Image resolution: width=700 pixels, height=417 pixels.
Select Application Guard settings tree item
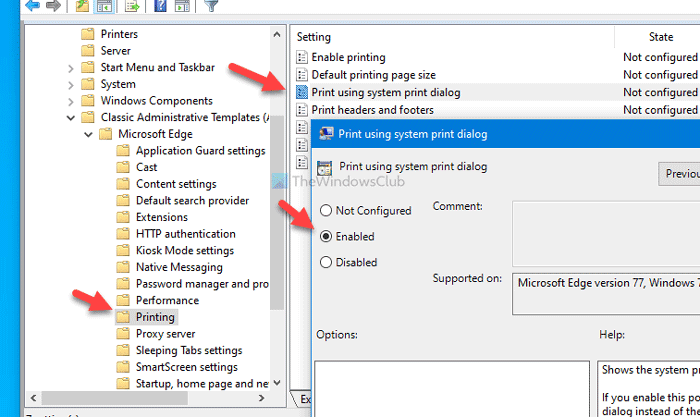click(200, 150)
